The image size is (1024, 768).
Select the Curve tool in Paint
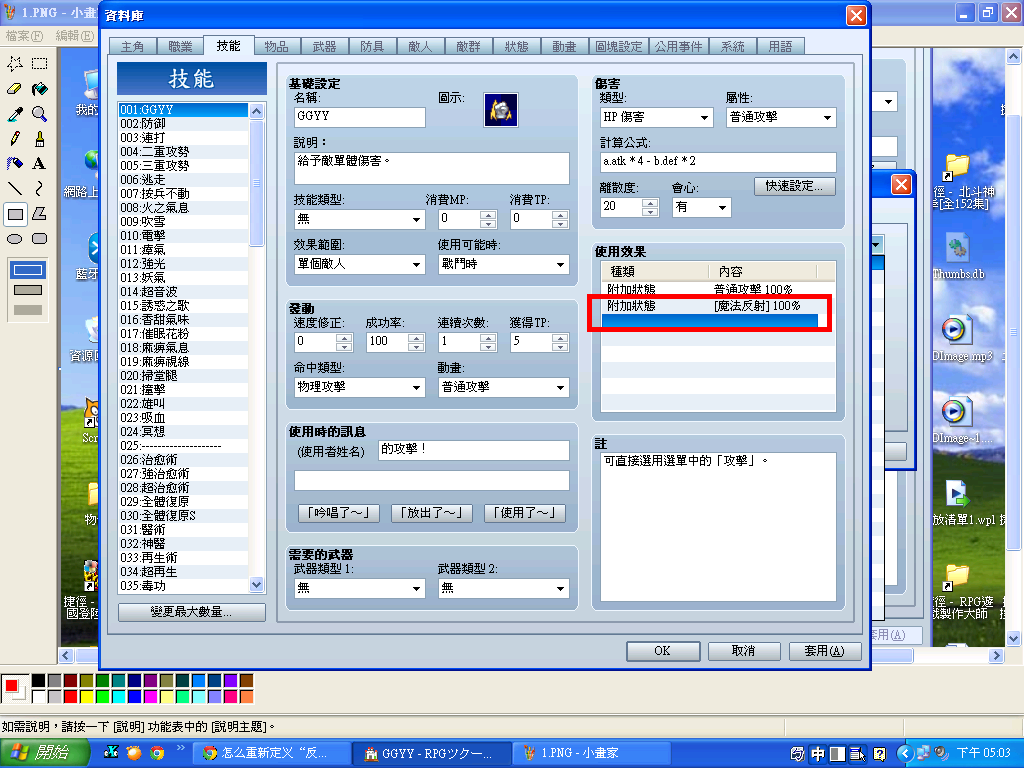click(x=40, y=189)
